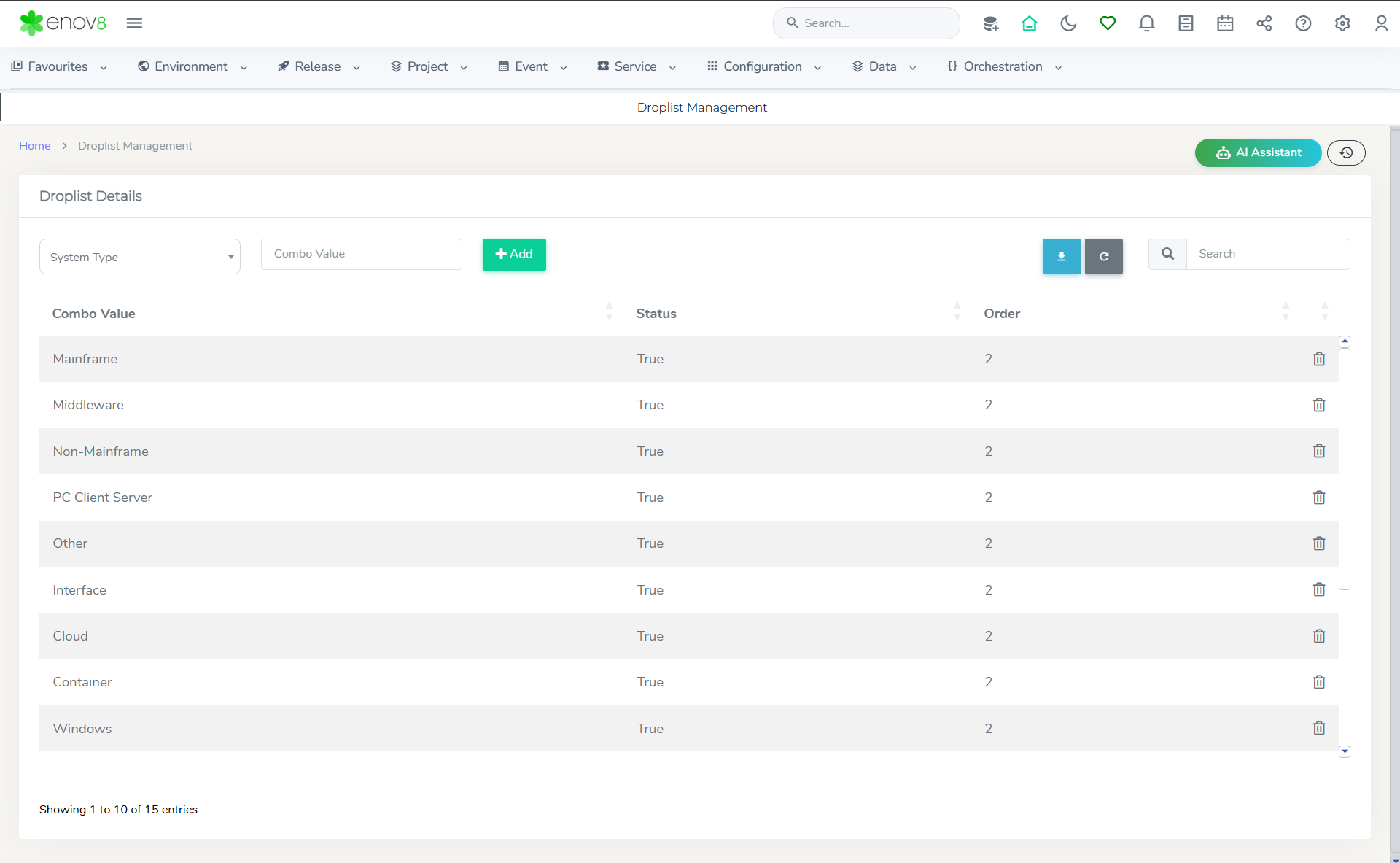Viewport: 1400px width, 863px height.
Task: Open the System Type dropdown
Action: point(140,257)
